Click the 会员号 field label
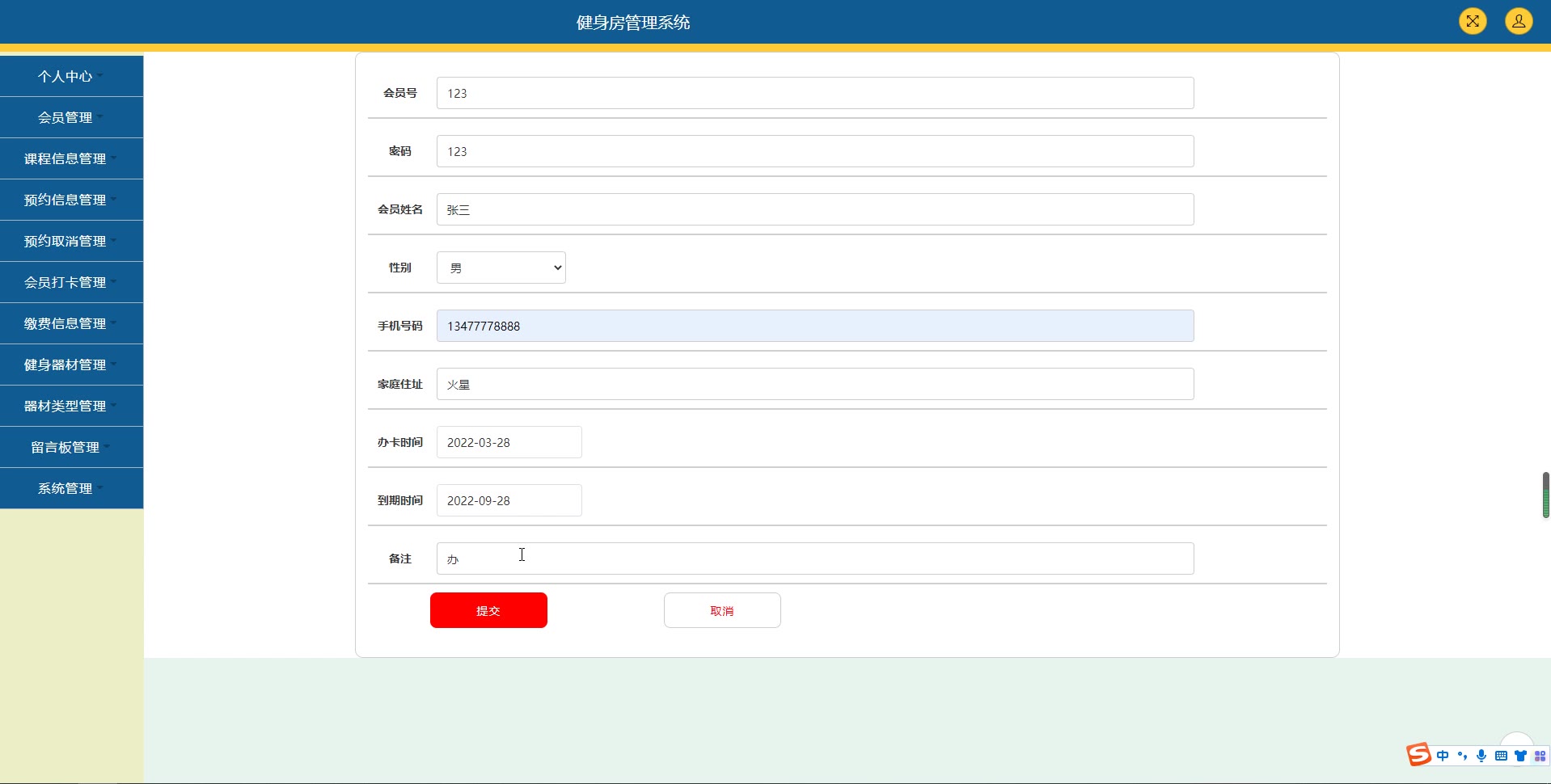 click(400, 93)
